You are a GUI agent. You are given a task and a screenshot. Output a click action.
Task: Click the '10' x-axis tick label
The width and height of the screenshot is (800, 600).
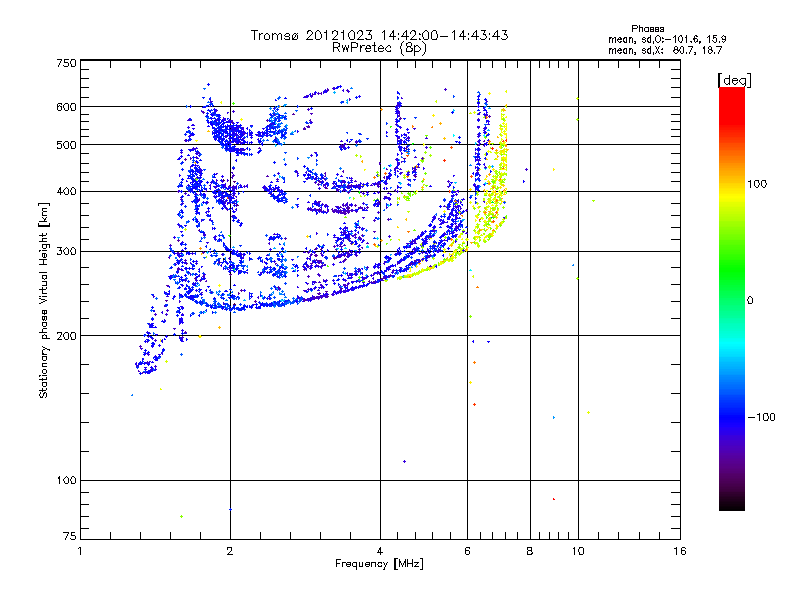(578, 551)
